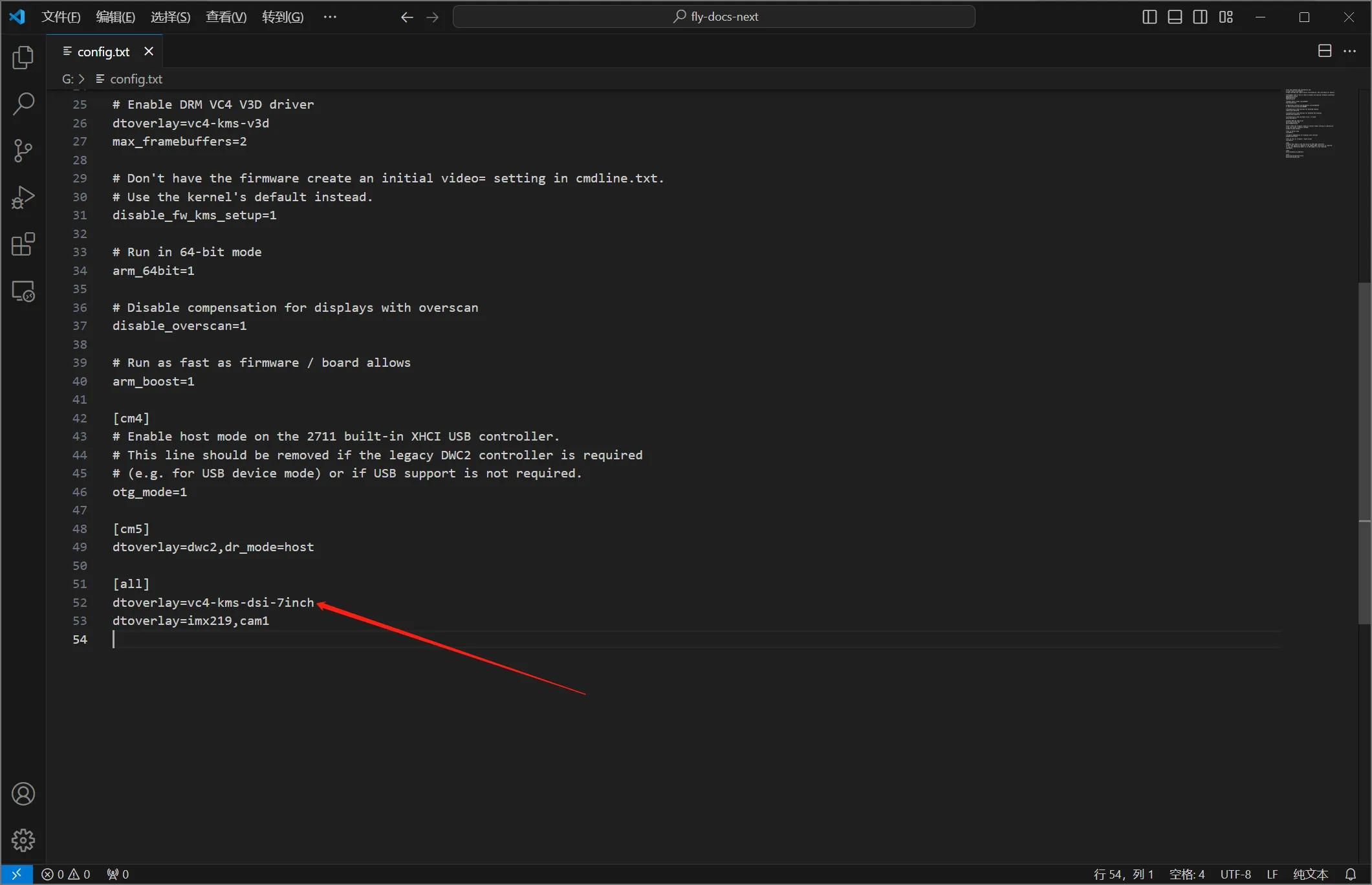
Task: Open the Extensions view
Action: (23, 245)
